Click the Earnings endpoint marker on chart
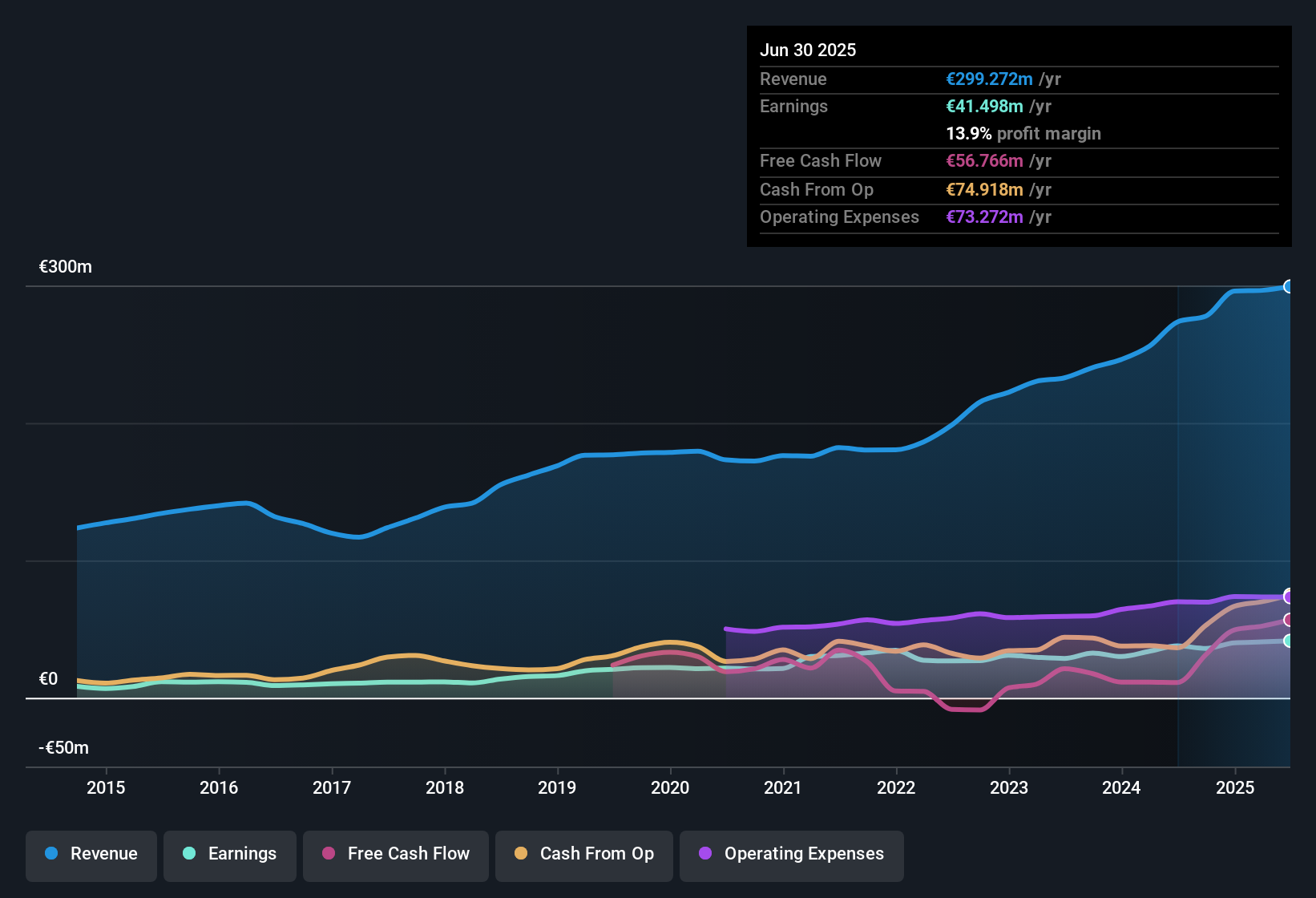This screenshot has height=898, width=1316. click(x=1289, y=641)
